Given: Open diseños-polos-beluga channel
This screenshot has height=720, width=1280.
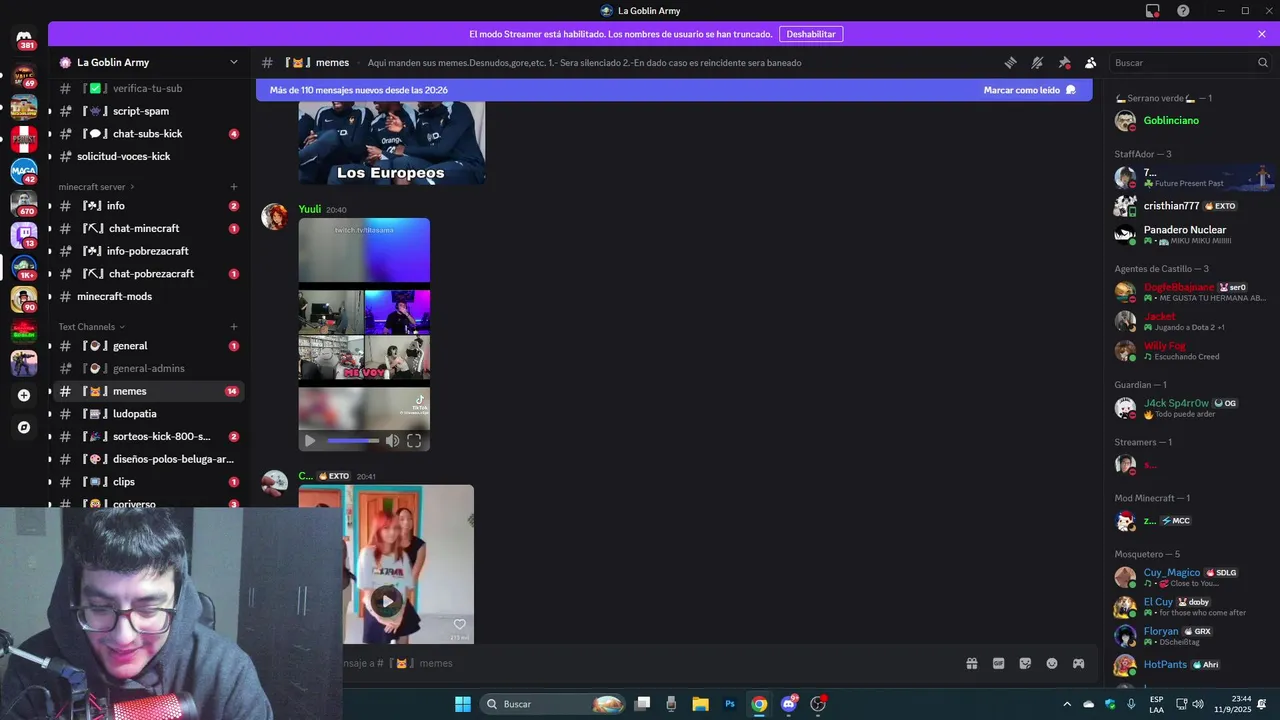Looking at the screenshot, I should click(148, 459).
